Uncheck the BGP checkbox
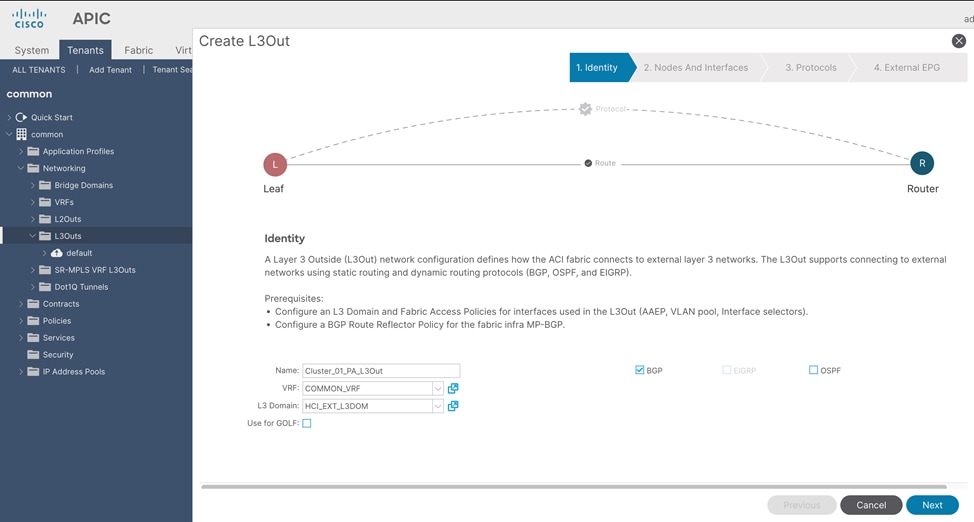This screenshot has height=522, width=974. click(639, 370)
